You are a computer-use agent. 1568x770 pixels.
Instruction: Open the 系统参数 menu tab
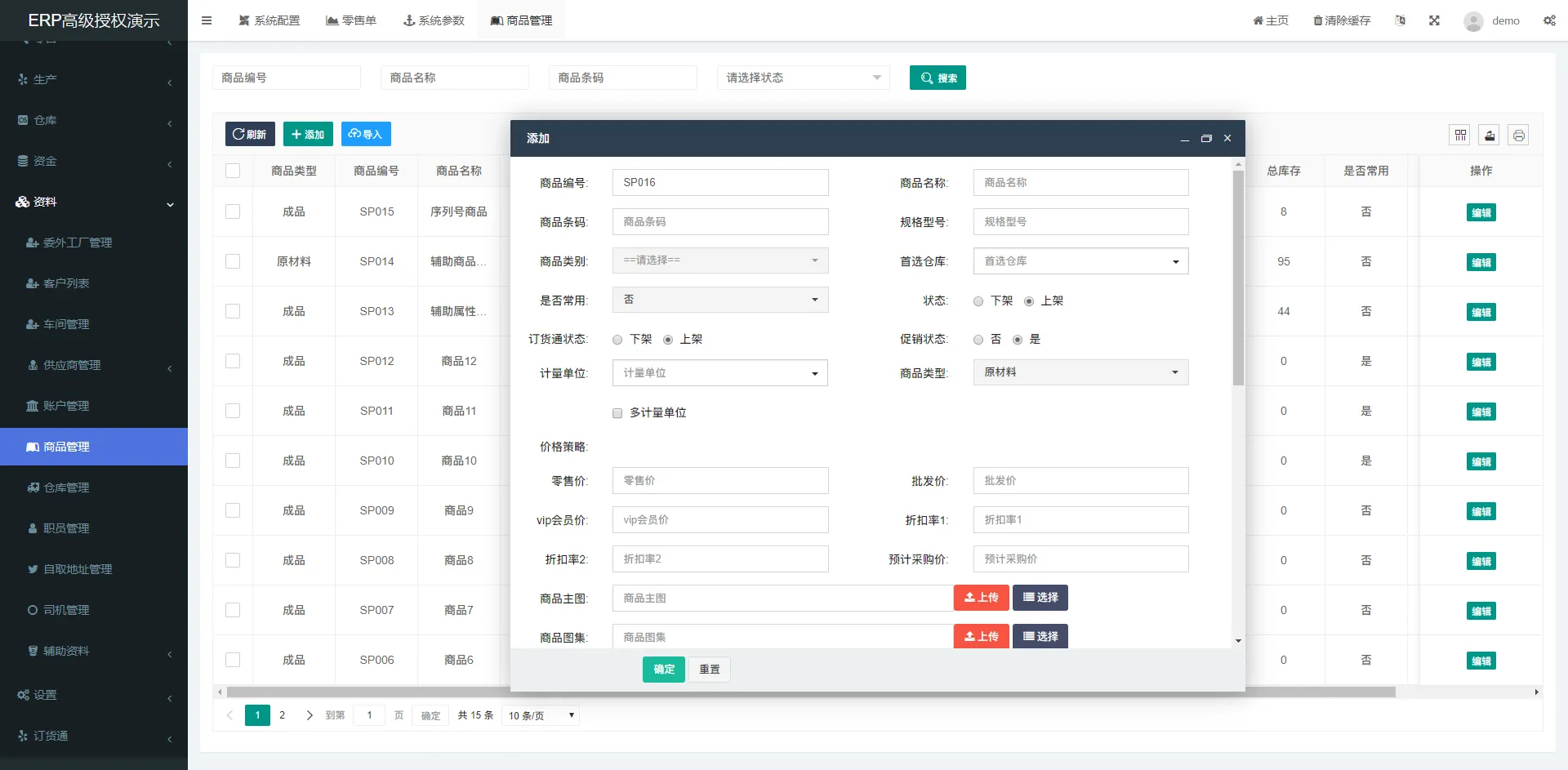click(434, 20)
